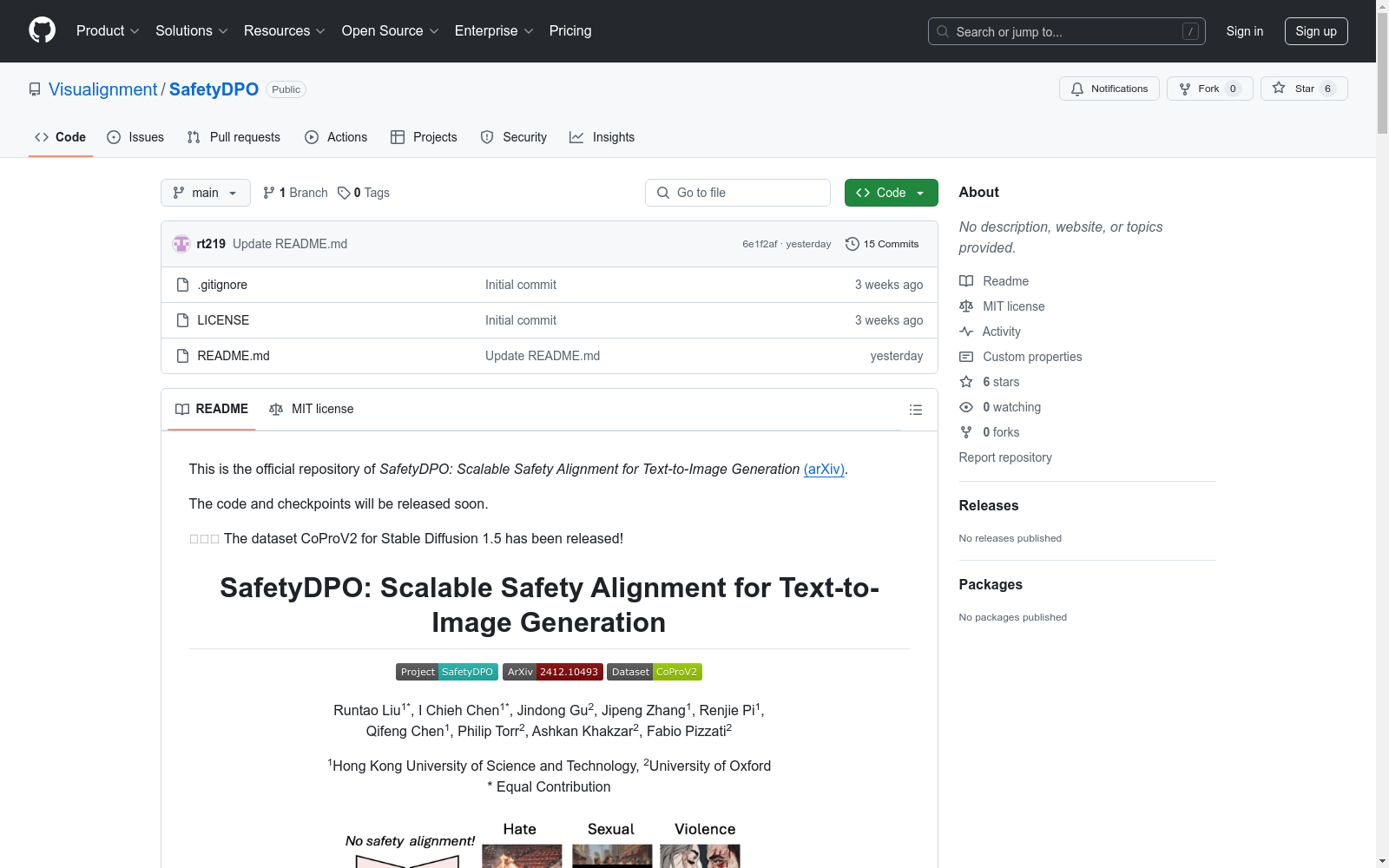Click the README.md file icon
The image size is (1389, 868).
182,356
